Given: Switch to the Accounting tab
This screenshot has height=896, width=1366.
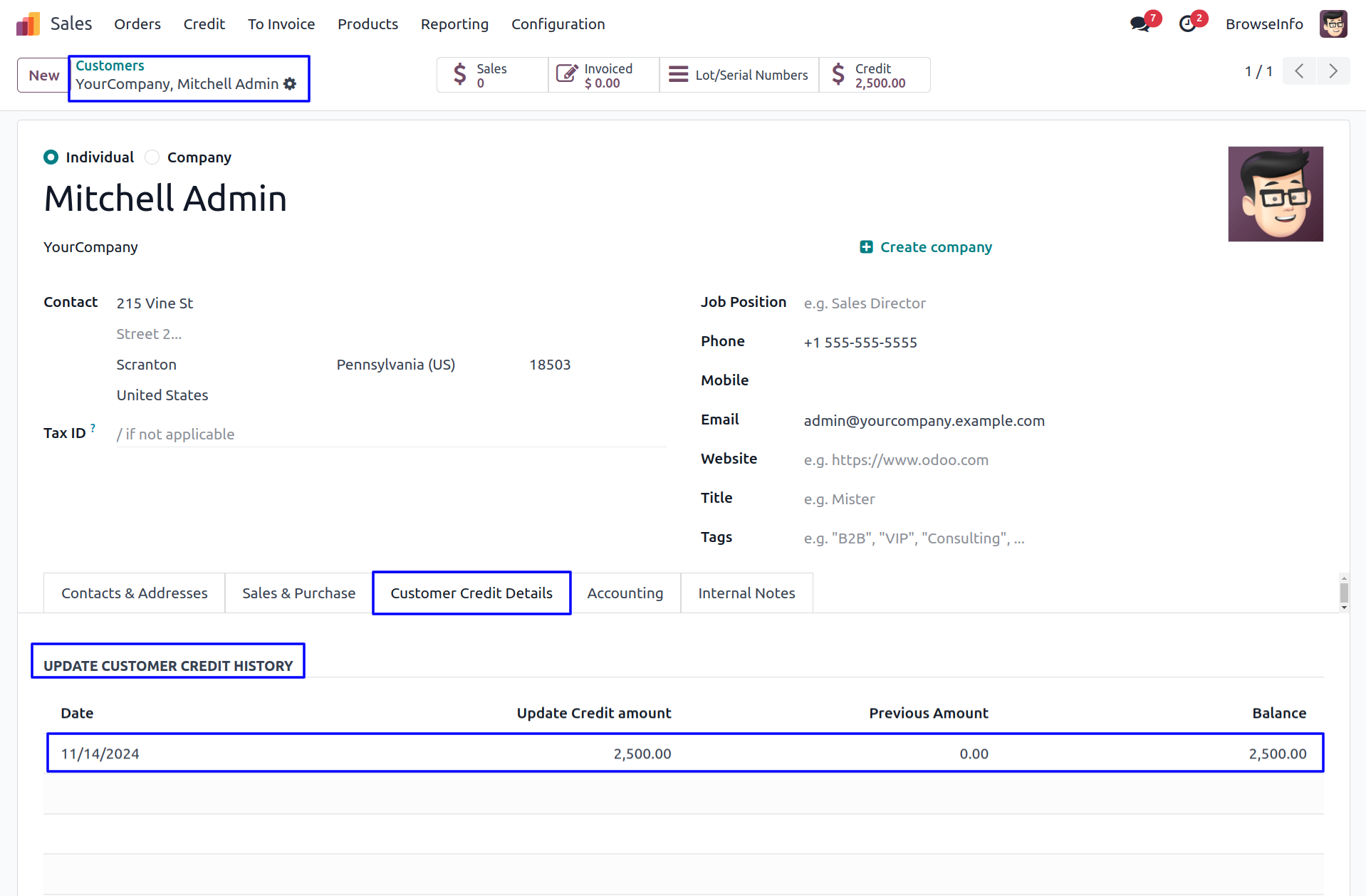Looking at the screenshot, I should (625, 593).
